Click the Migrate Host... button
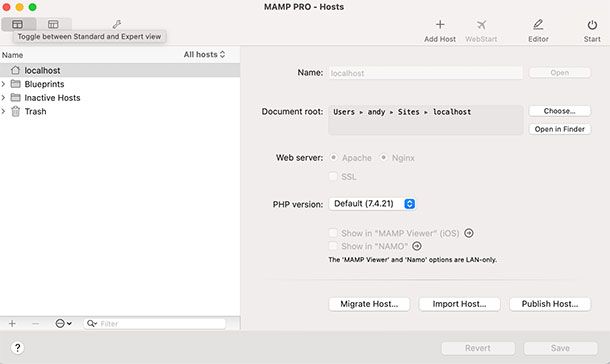The image size is (610, 364). [369, 304]
